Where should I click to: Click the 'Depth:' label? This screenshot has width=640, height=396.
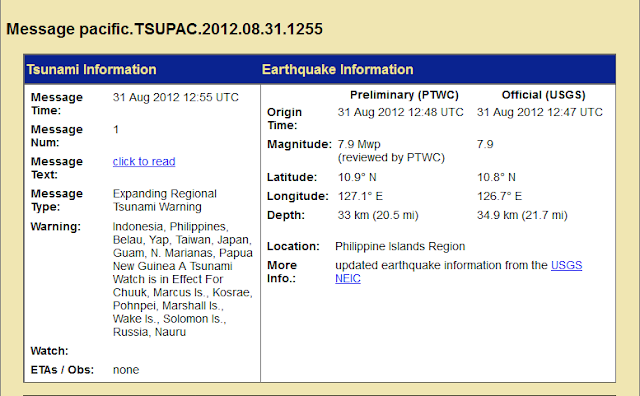286,216
